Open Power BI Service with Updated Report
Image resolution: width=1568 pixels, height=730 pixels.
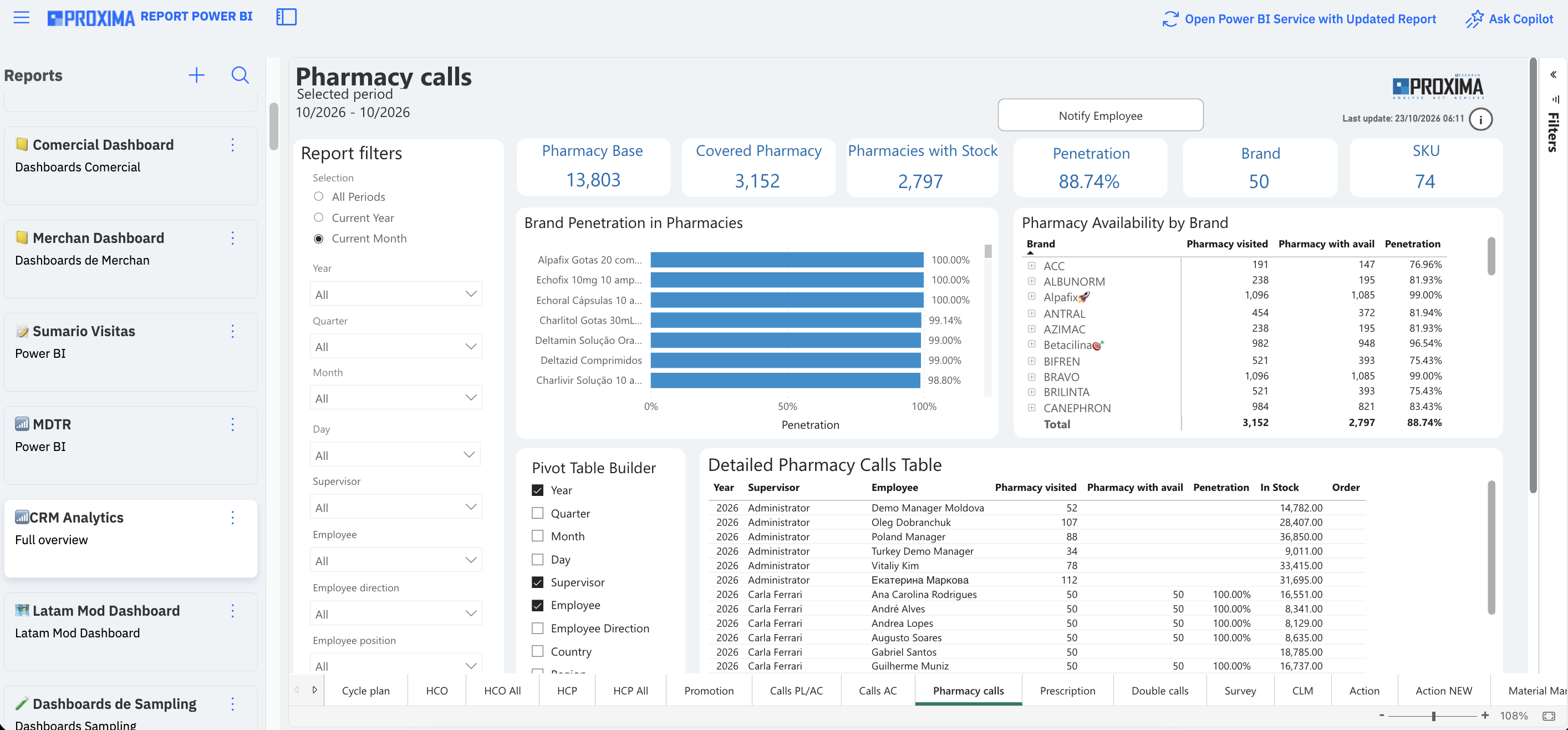(x=1299, y=19)
